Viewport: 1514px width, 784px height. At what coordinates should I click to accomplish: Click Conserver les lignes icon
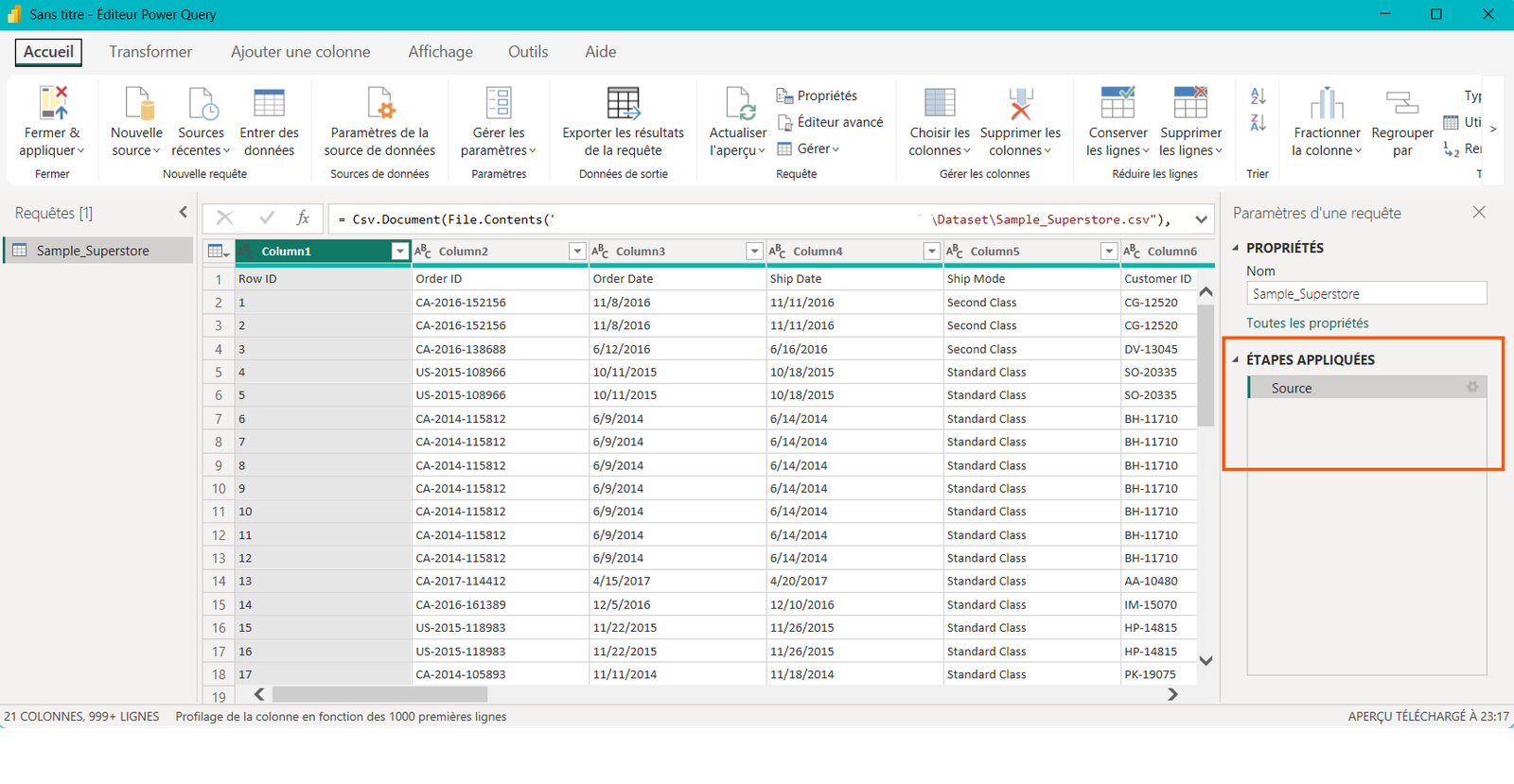pyautogui.click(x=1118, y=102)
